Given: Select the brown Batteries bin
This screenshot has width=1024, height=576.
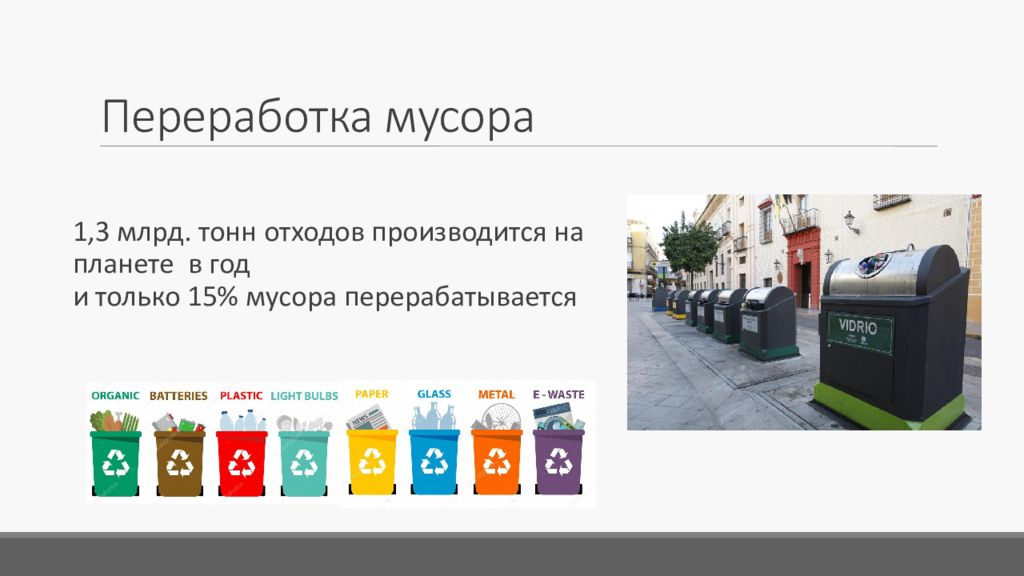Looking at the screenshot, I should pos(179,461).
